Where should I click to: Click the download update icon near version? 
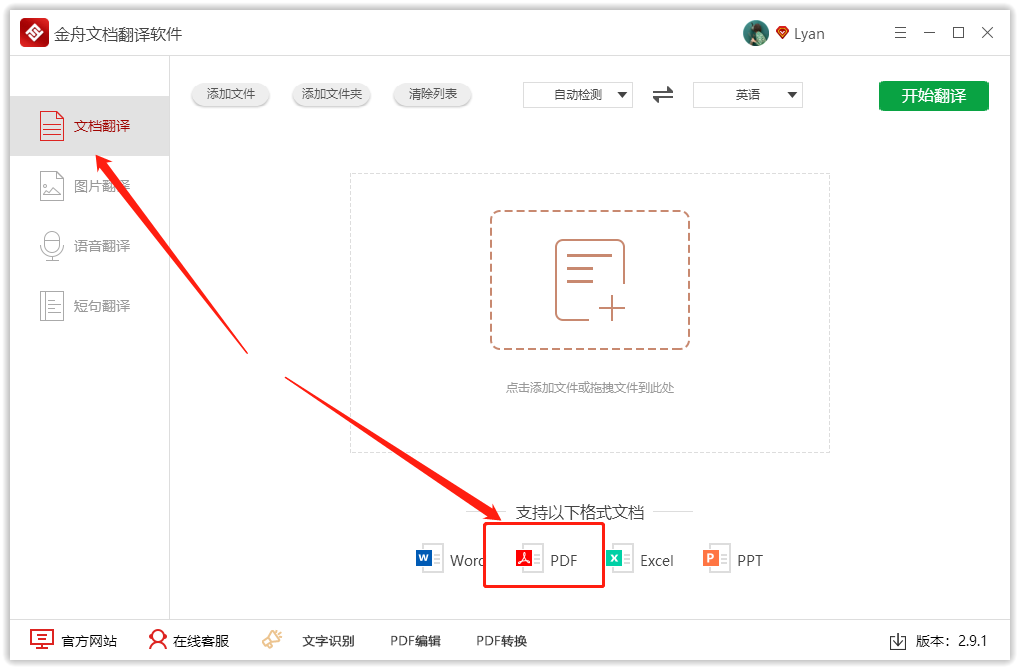pos(898,641)
